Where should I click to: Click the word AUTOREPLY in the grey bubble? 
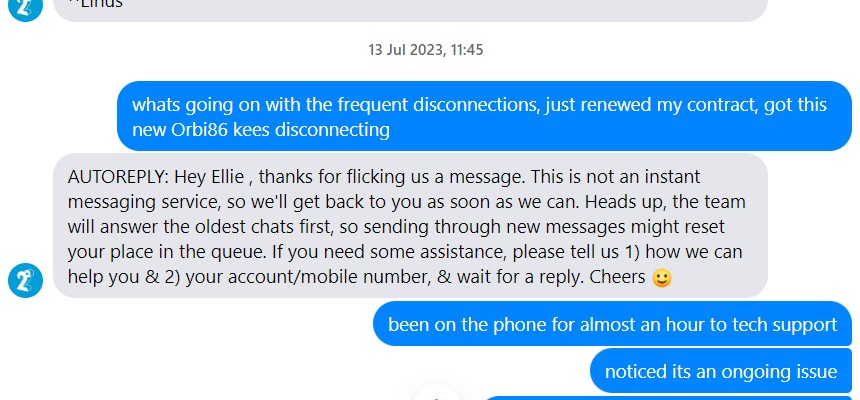118,177
